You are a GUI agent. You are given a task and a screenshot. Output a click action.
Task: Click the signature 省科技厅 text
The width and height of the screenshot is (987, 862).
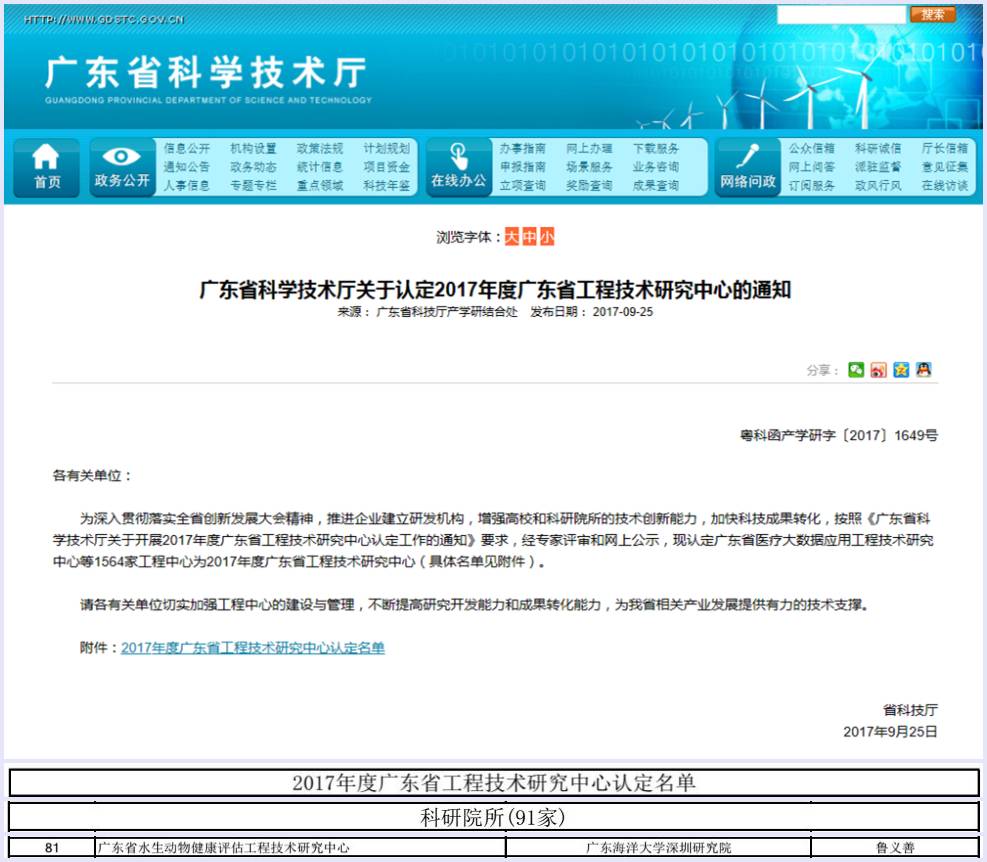(x=910, y=710)
